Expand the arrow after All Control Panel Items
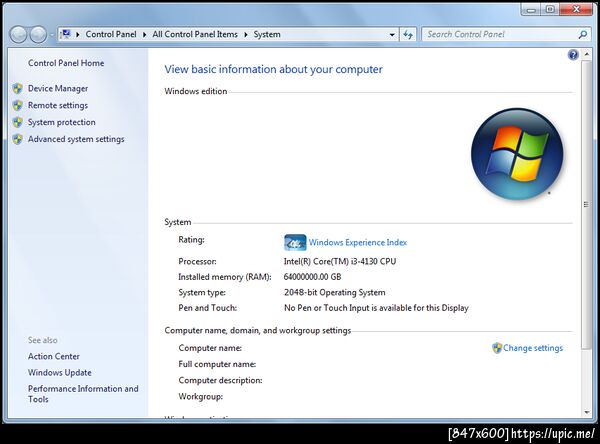The image size is (600, 444). pos(246,34)
